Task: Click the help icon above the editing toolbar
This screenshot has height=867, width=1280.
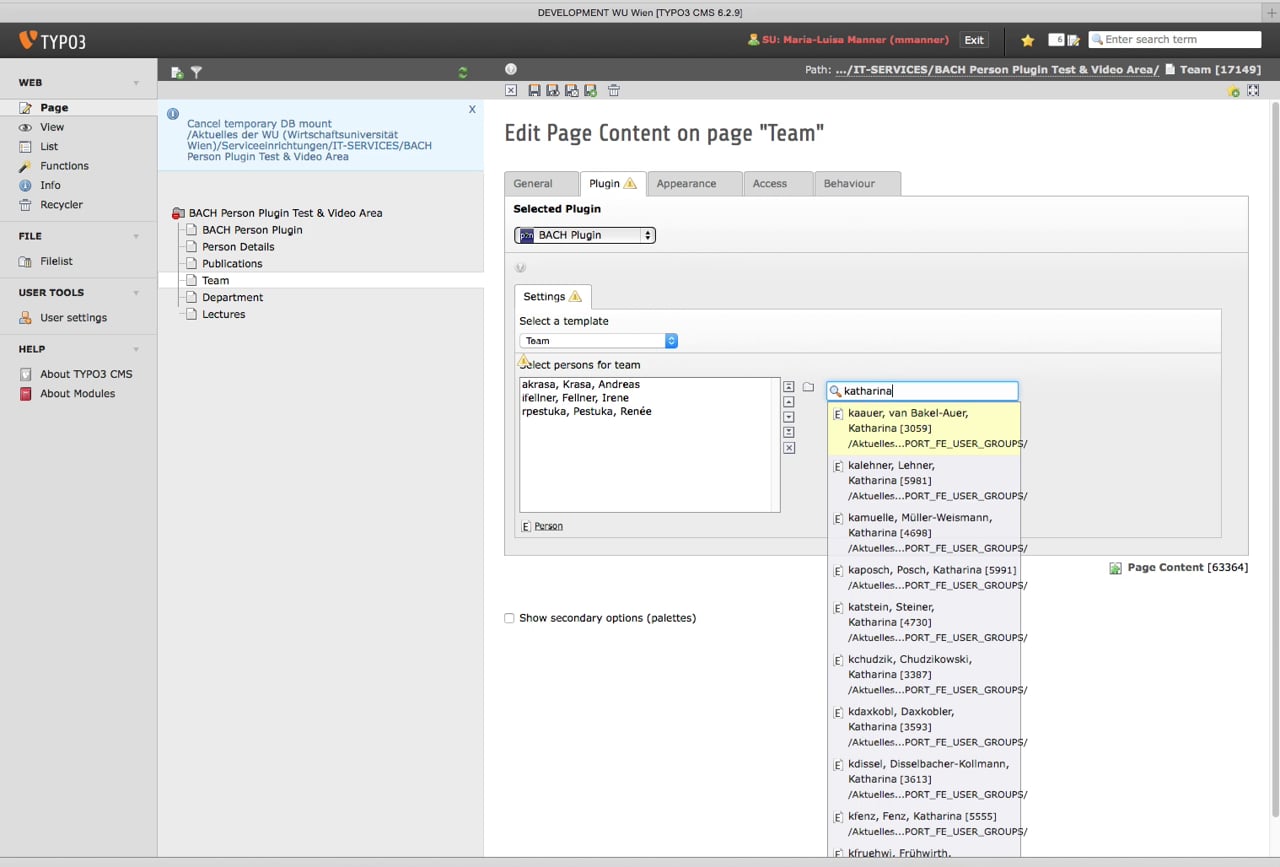Action: [511, 69]
